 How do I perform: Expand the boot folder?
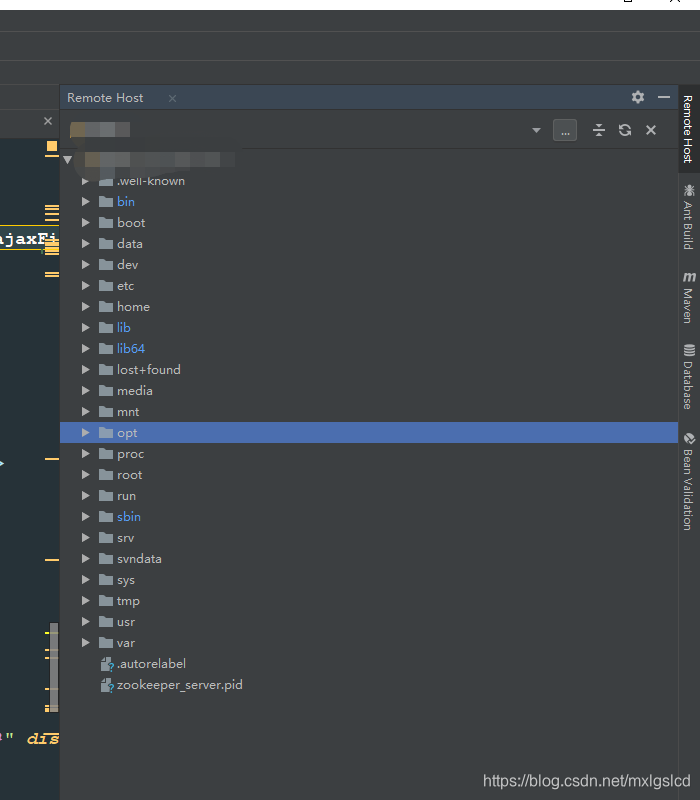(x=86, y=223)
